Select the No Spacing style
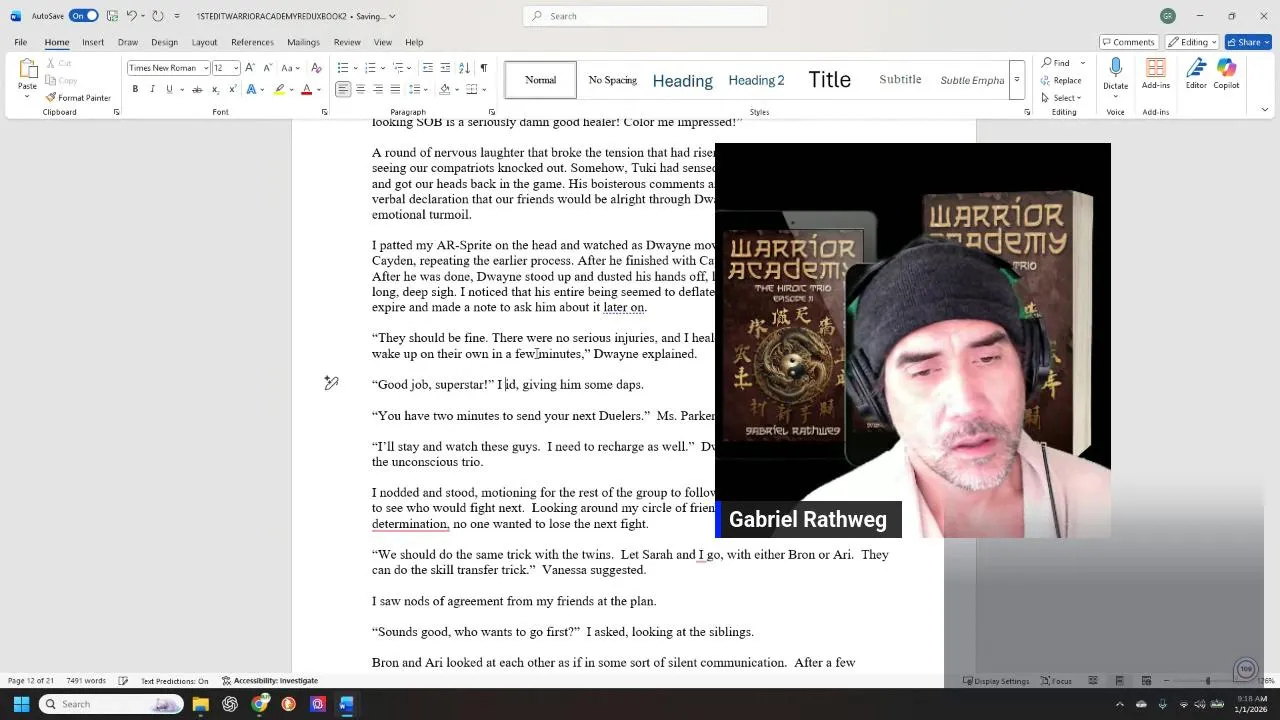Viewport: 1280px width, 720px height. pos(612,80)
